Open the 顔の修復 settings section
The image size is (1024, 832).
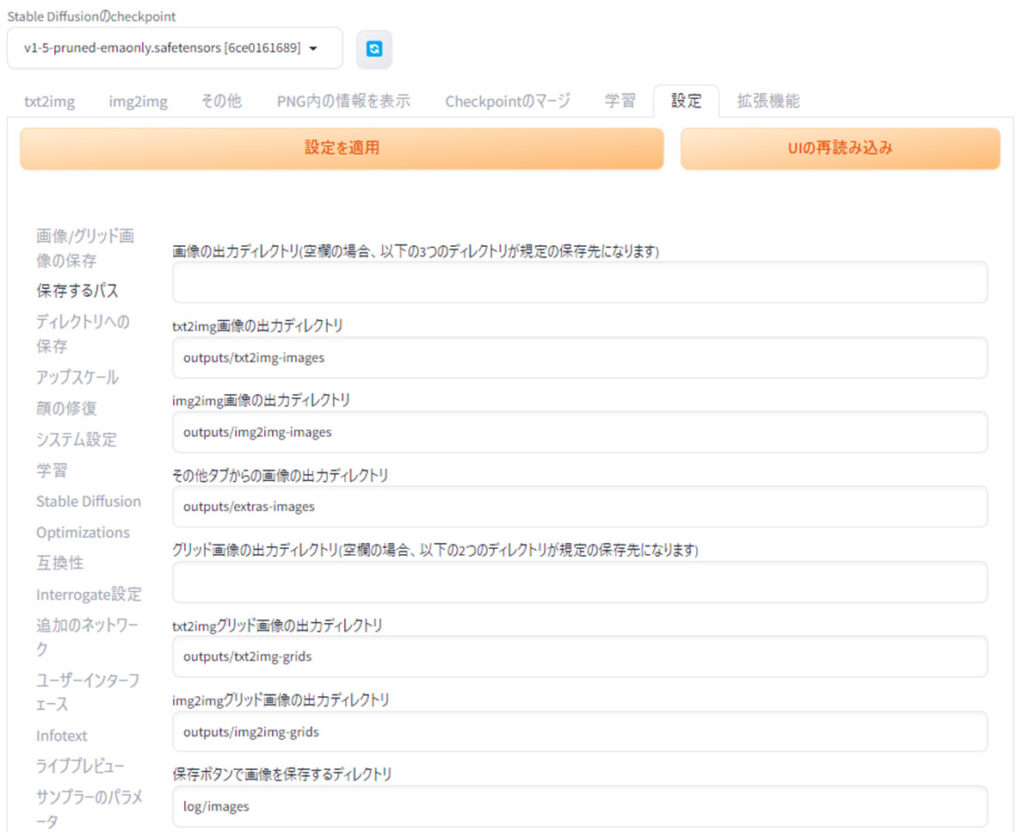[66, 408]
